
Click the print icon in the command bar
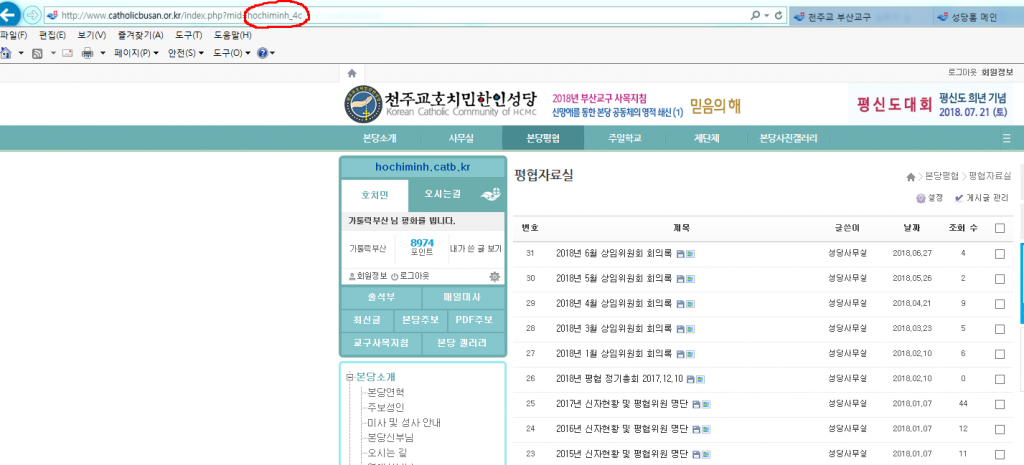pyautogui.click(x=87, y=53)
